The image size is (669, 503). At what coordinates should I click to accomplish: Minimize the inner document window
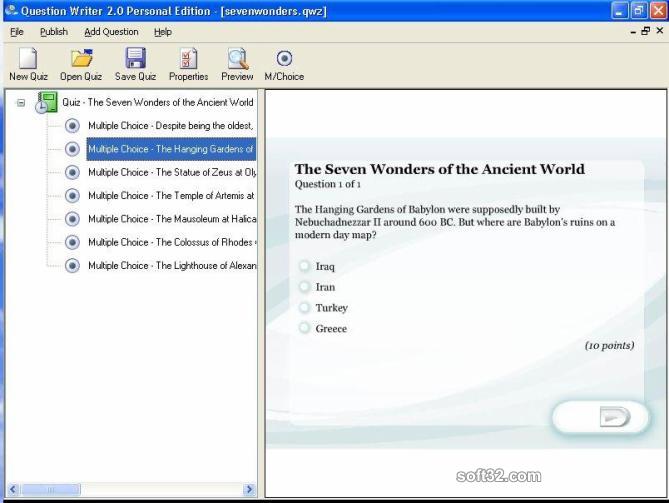pos(633,32)
